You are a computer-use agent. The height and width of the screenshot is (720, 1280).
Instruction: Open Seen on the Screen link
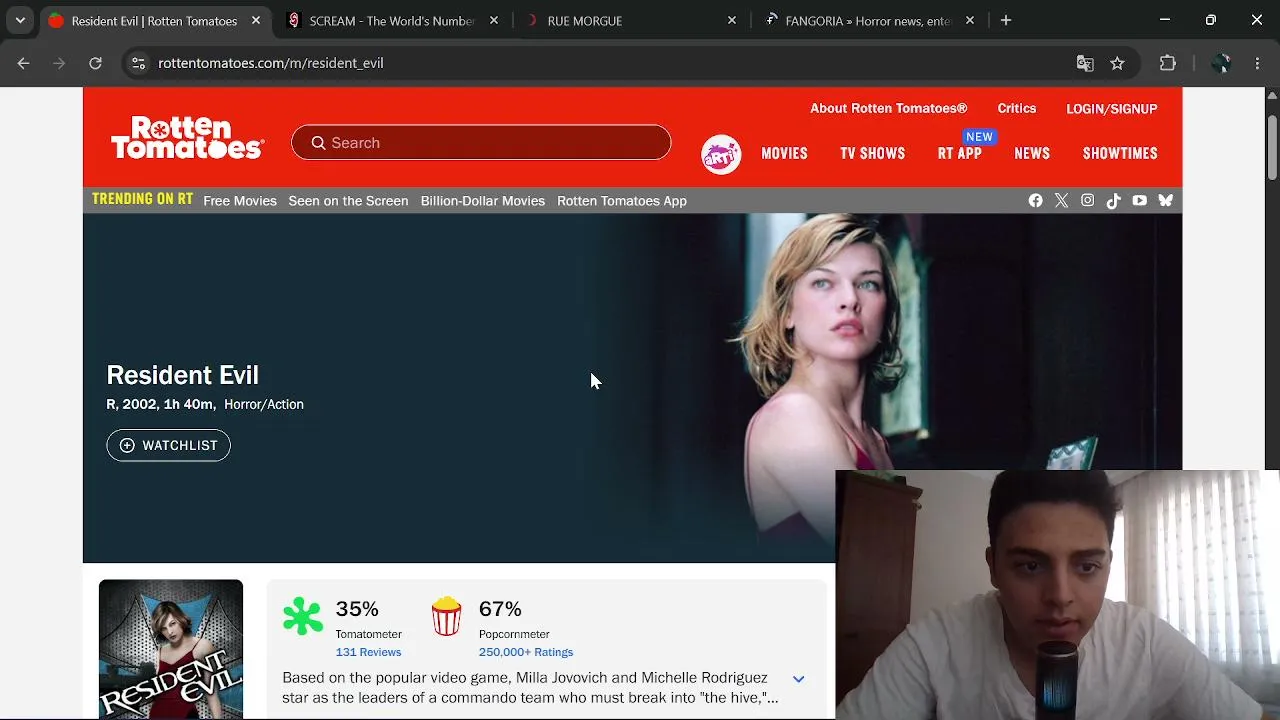348,201
